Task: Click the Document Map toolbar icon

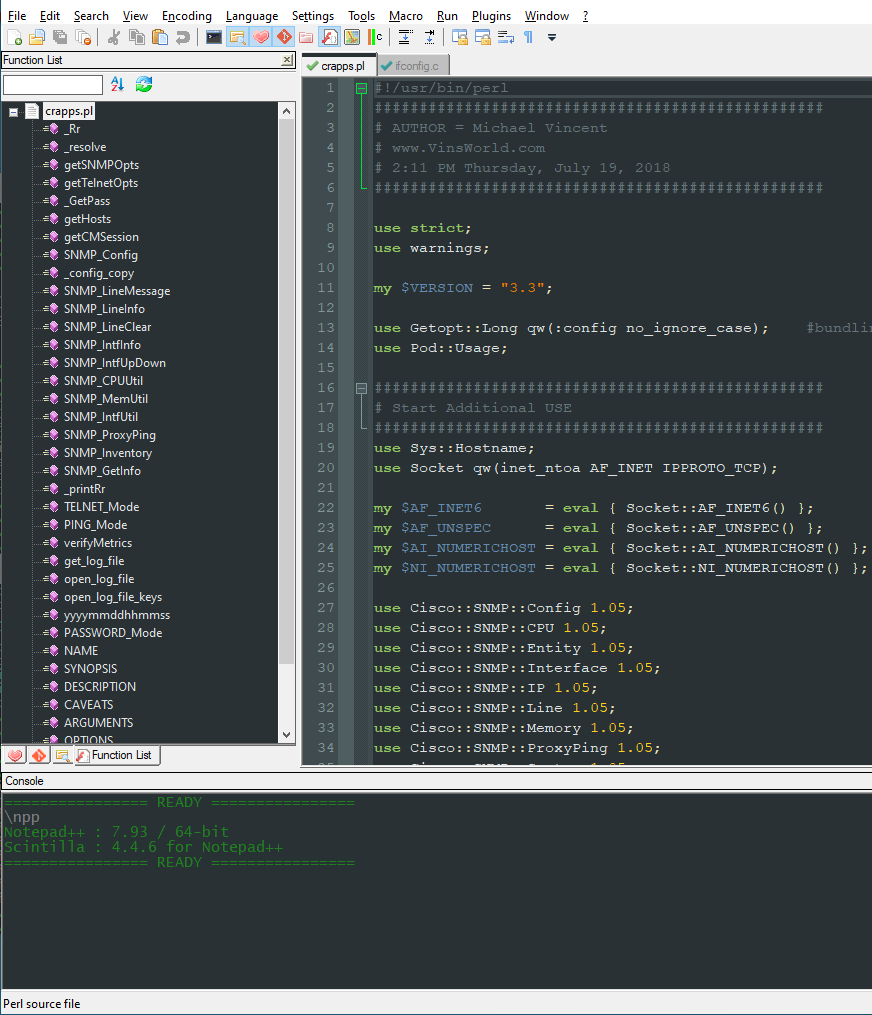Action: 352,38
